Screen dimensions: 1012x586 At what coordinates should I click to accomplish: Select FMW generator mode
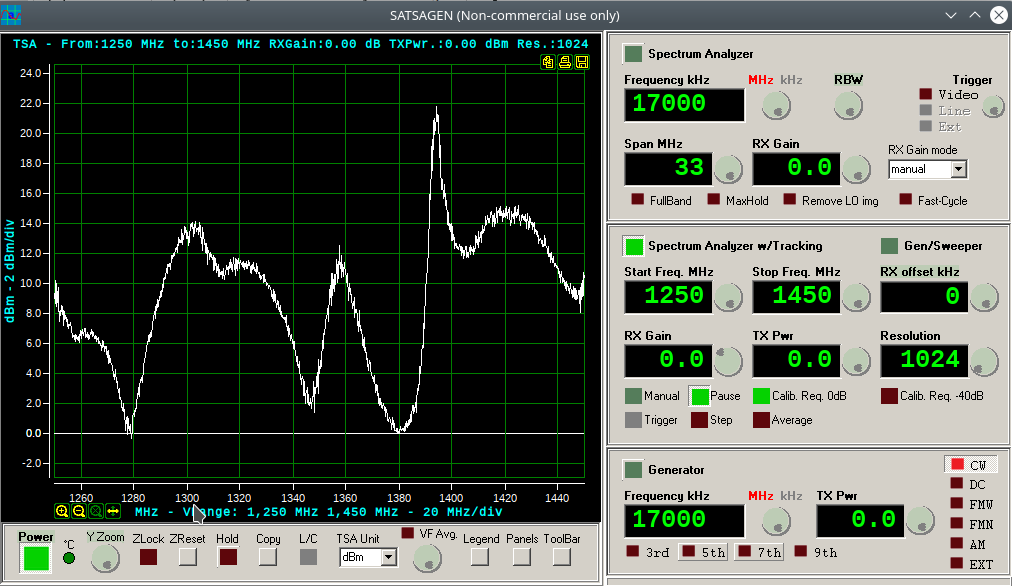pyautogui.click(x=957, y=504)
